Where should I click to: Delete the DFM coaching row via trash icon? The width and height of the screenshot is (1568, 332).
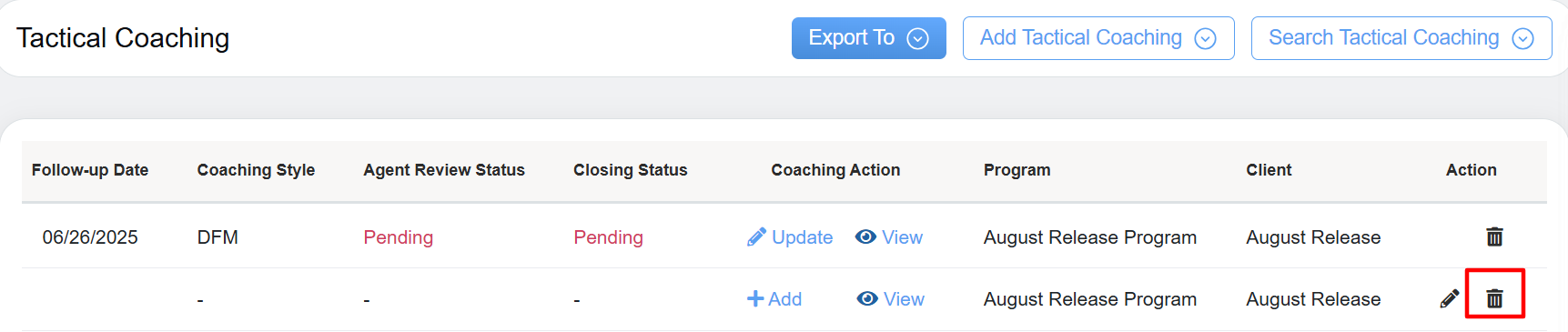coord(1494,237)
